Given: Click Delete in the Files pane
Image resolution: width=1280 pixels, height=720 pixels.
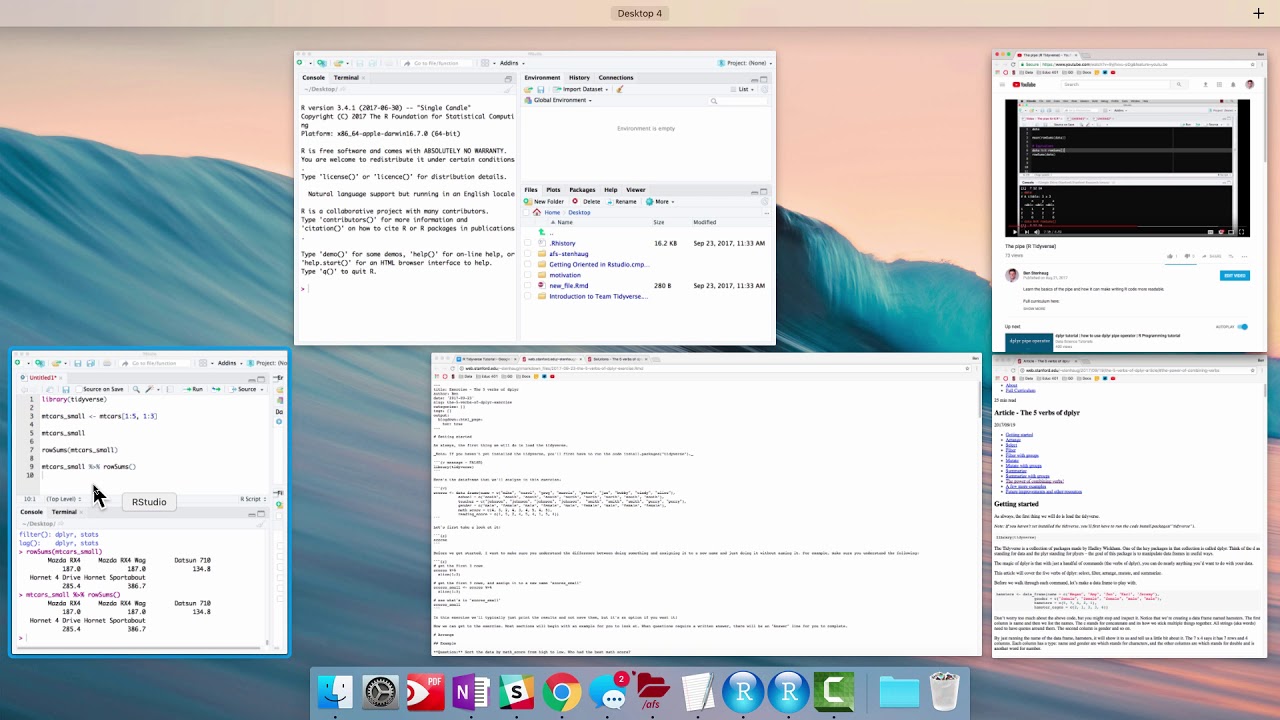Looking at the screenshot, I should 586,201.
